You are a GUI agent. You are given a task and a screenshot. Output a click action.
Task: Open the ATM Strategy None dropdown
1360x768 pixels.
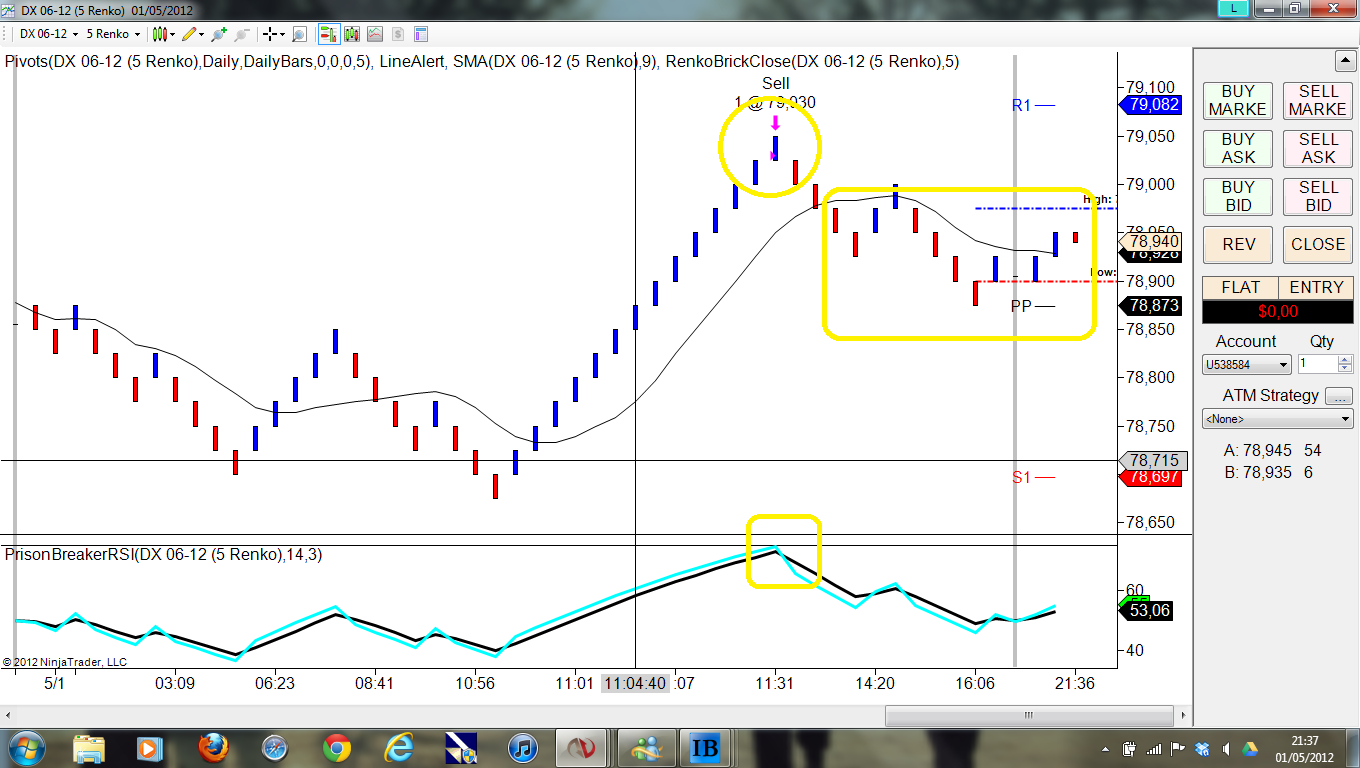click(1278, 419)
